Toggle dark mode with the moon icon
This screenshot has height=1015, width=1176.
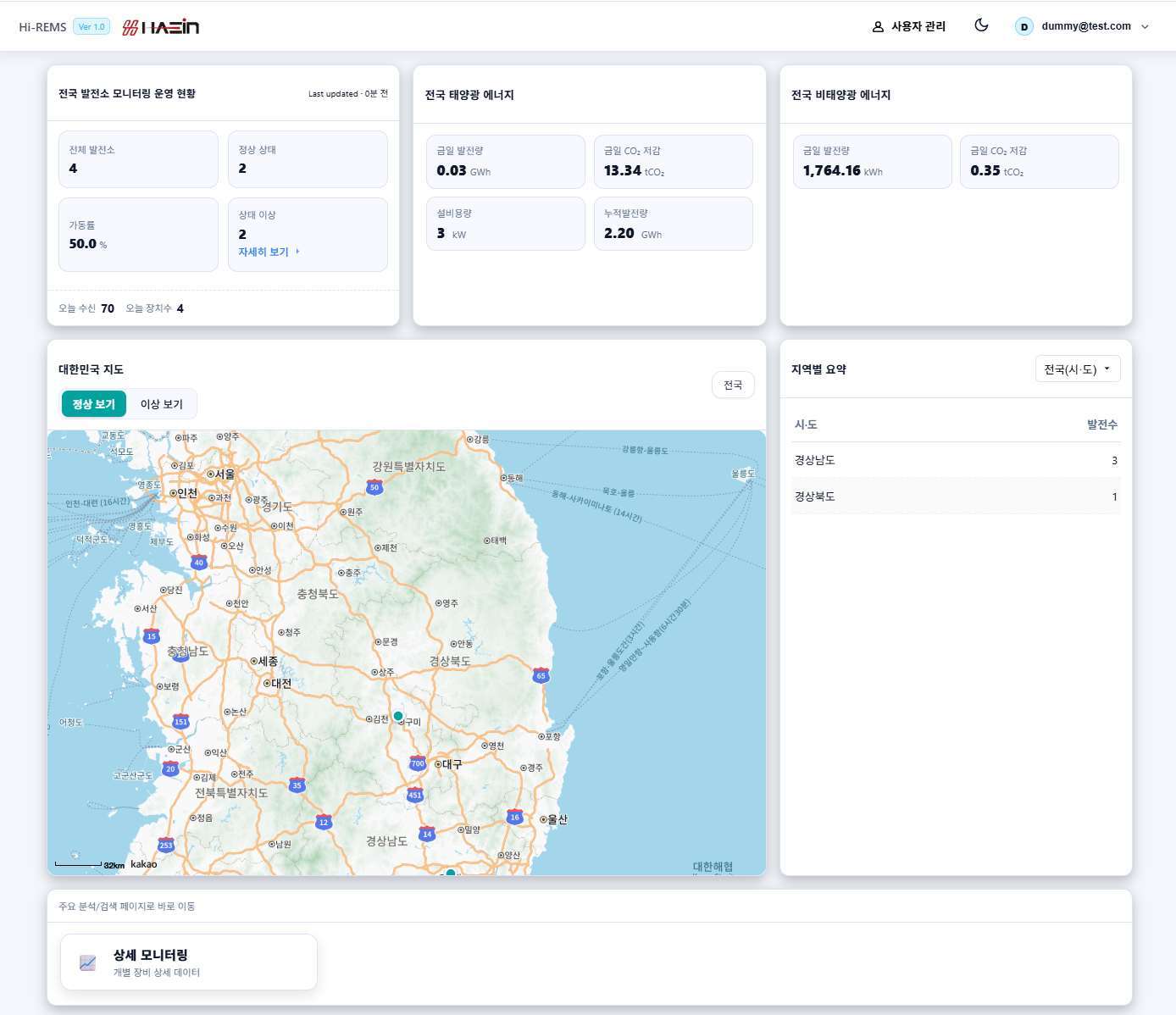click(981, 25)
